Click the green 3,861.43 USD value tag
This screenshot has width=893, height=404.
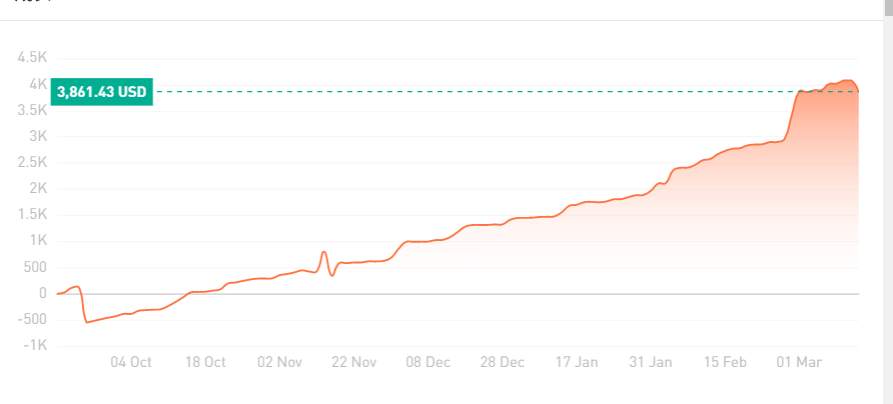coord(102,92)
